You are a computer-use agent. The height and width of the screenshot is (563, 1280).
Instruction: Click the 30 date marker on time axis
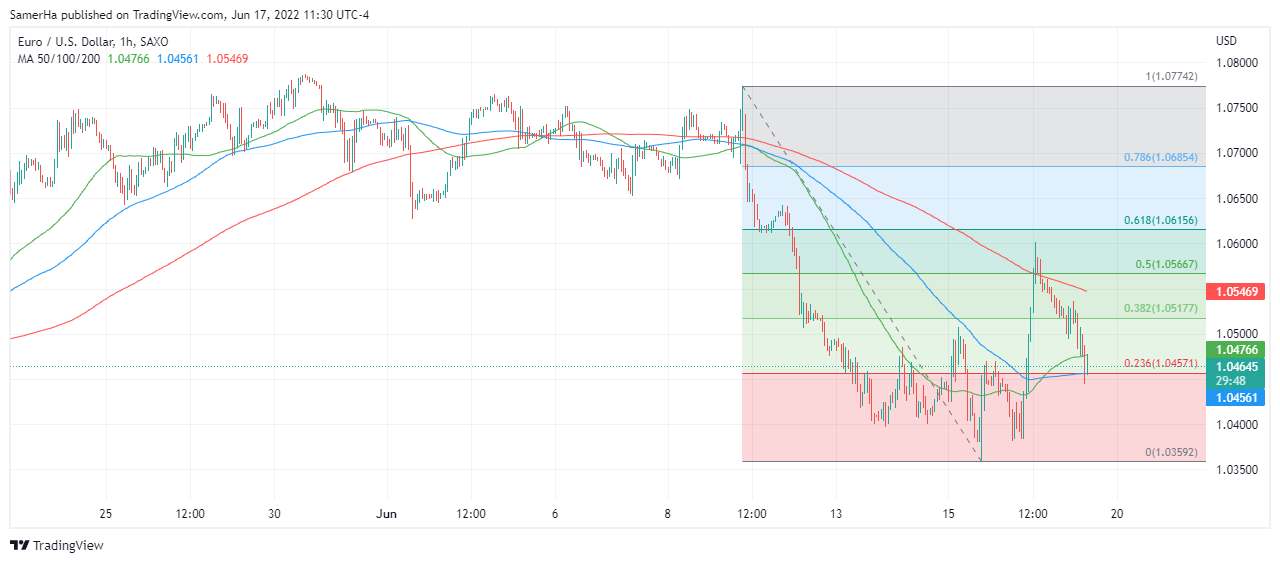click(275, 514)
